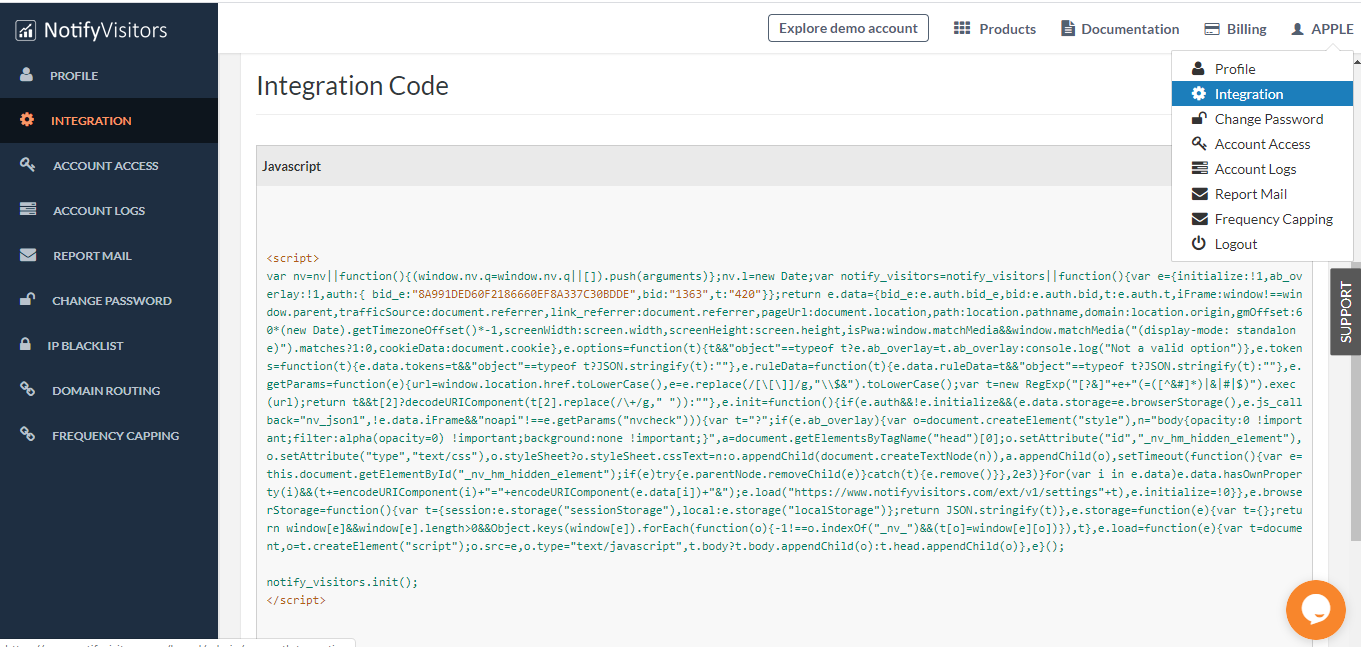
Task: Choose Change Password from account dropdown
Action: point(1262,118)
